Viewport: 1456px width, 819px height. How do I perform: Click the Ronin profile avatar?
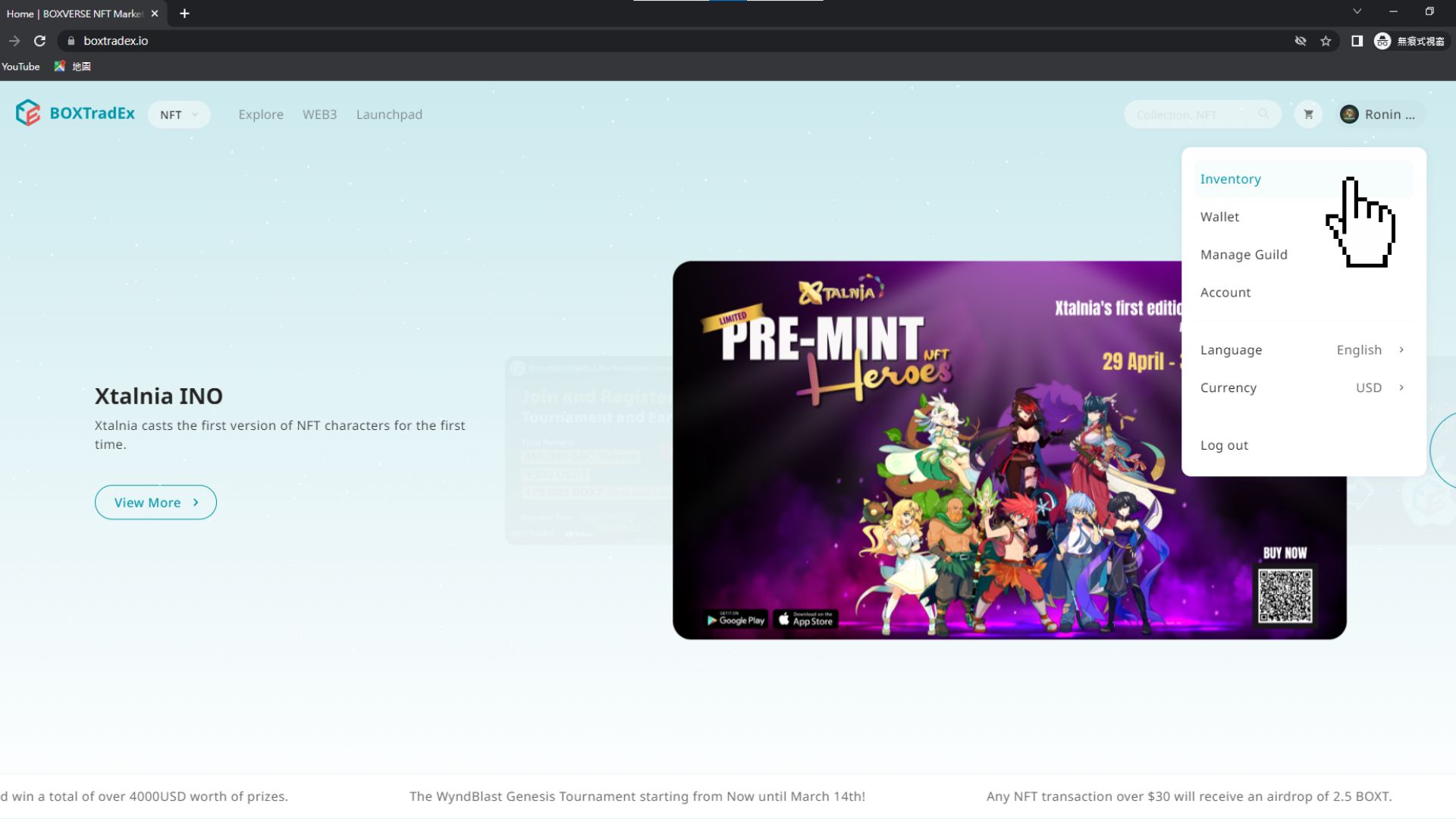1349,115
